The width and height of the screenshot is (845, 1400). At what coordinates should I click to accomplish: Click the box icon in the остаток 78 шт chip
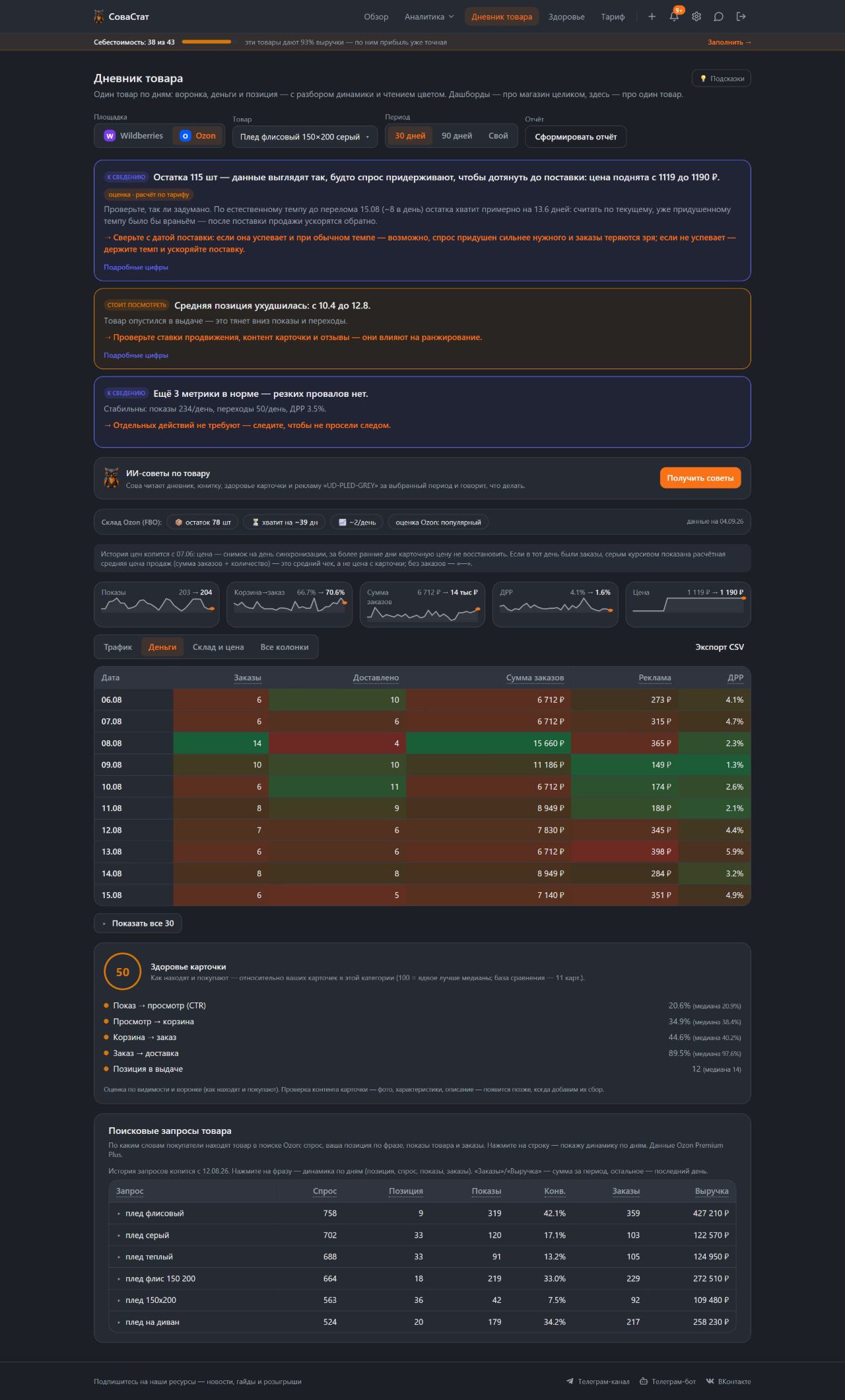pos(178,522)
